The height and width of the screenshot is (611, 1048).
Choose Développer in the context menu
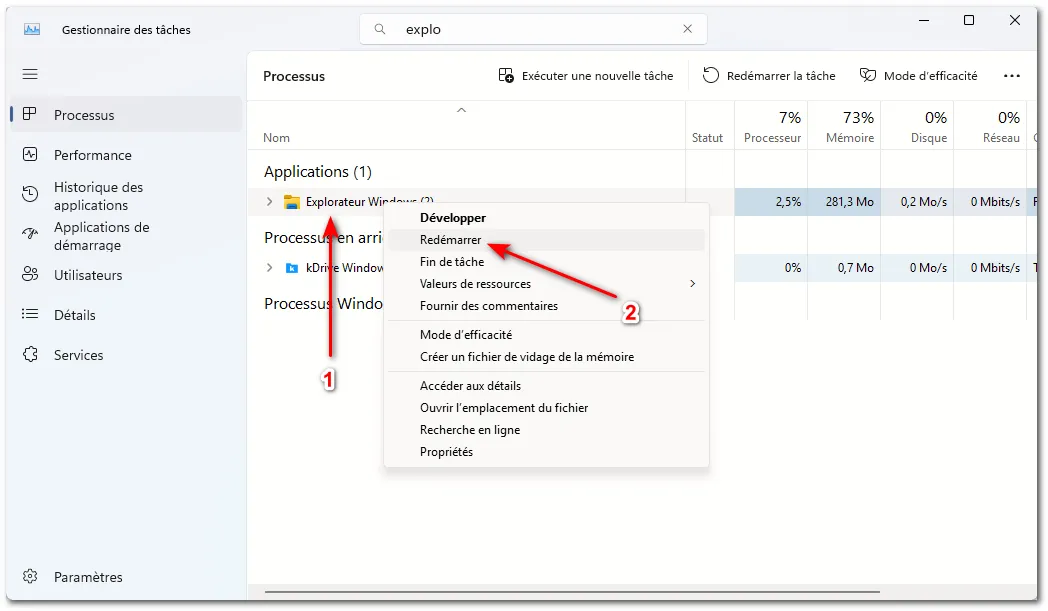[x=546, y=218]
